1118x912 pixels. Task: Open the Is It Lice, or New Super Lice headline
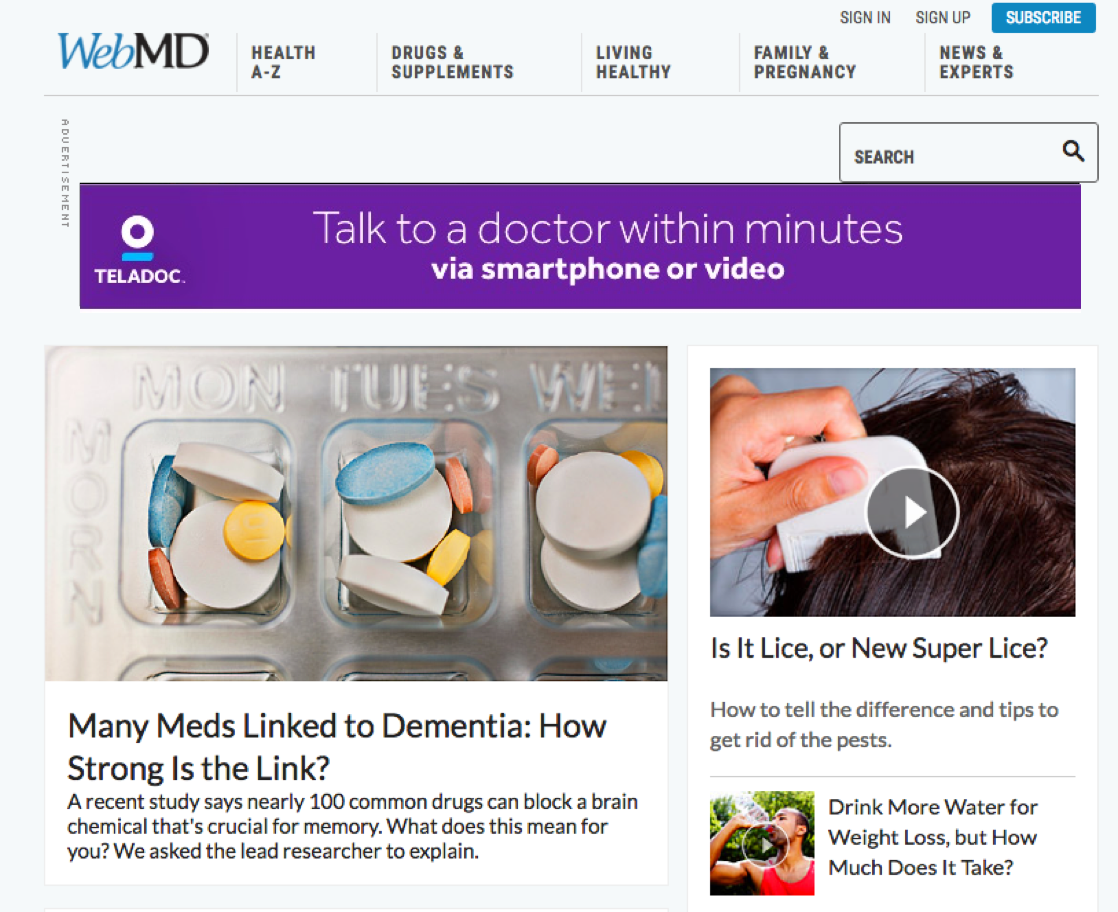tap(879, 647)
